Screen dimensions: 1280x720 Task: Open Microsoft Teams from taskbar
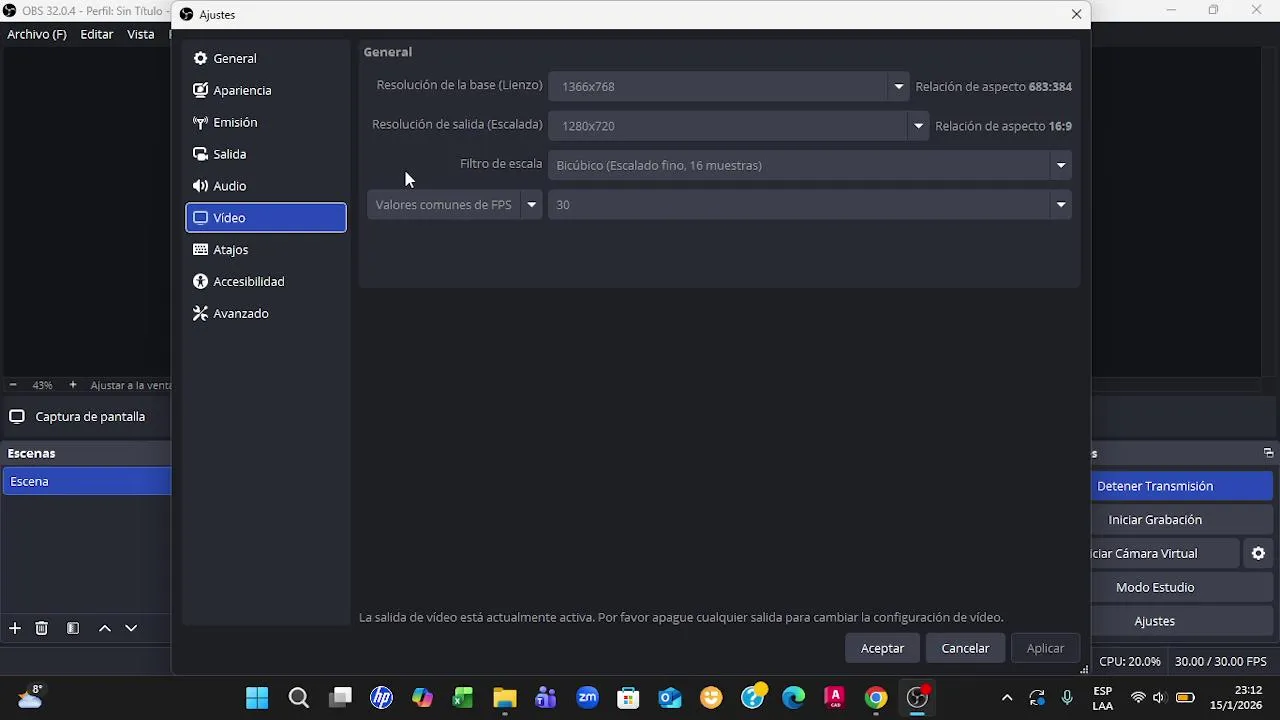(x=546, y=698)
